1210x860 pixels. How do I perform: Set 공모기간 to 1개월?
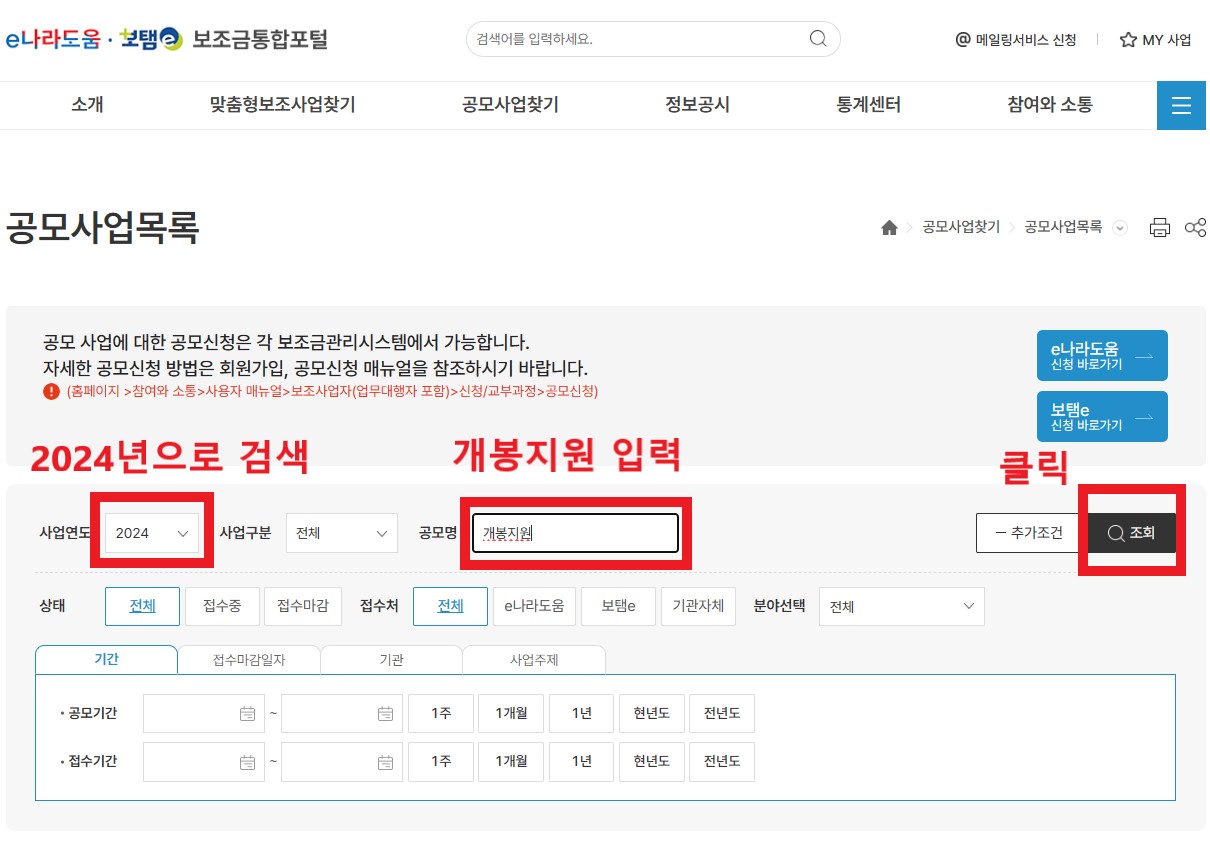(510, 713)
